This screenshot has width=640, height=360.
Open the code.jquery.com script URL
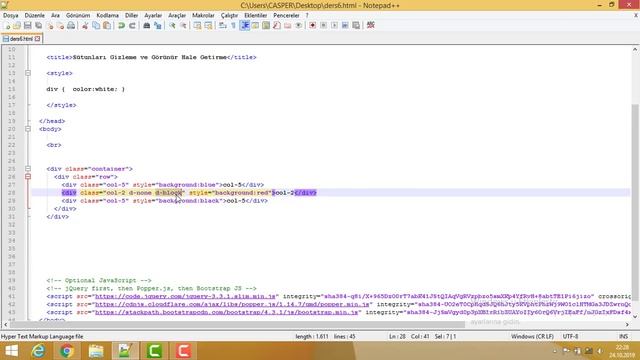tap(185, 296)
